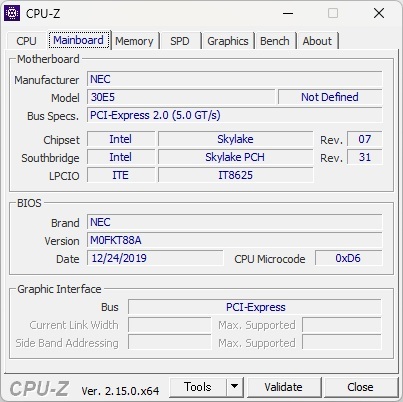
Task: Click the CPU-Z app icon in title bar
Action: pos(12,13)
